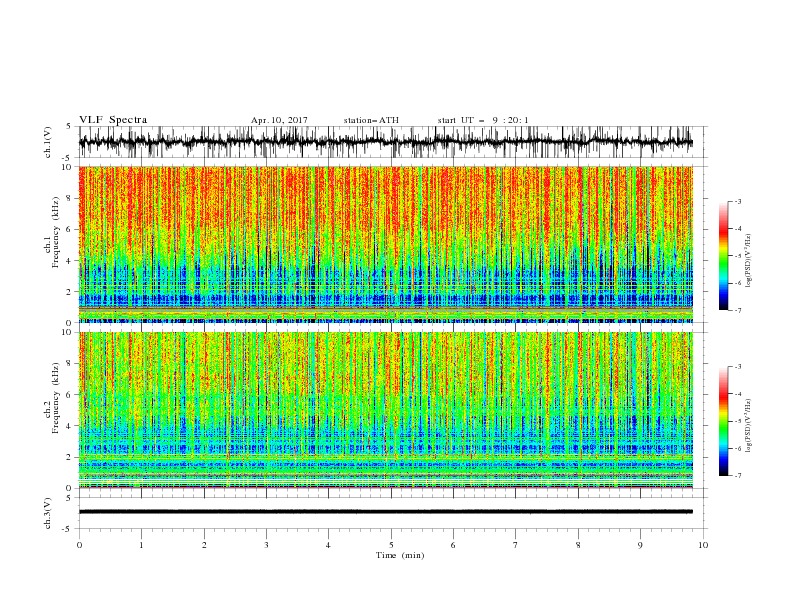792x612 pixels.
Task: Click the ch.1 Frequency (kHz) axis label
Action: (x=52, y=233)
